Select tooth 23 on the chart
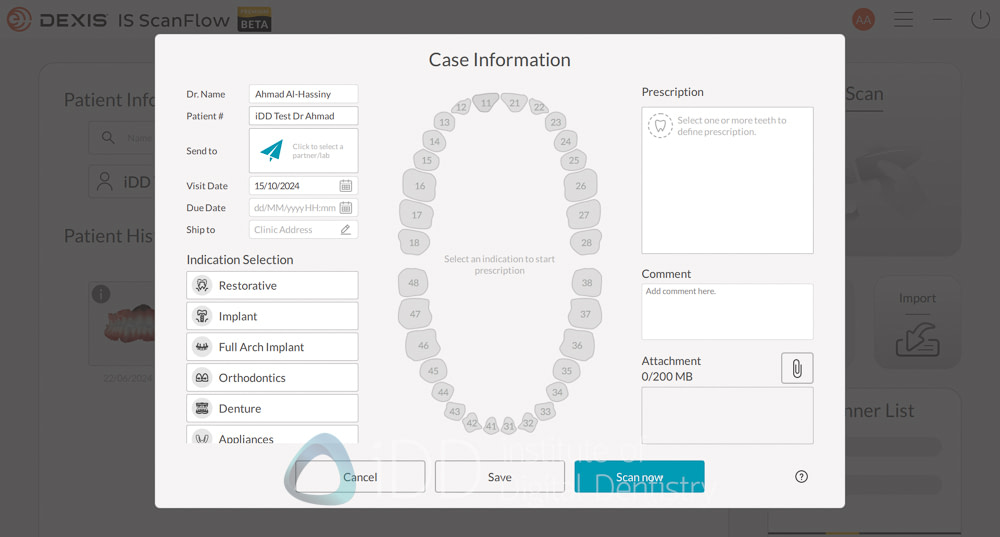The height and width of the screenshot is (537, 1000). 556,122
